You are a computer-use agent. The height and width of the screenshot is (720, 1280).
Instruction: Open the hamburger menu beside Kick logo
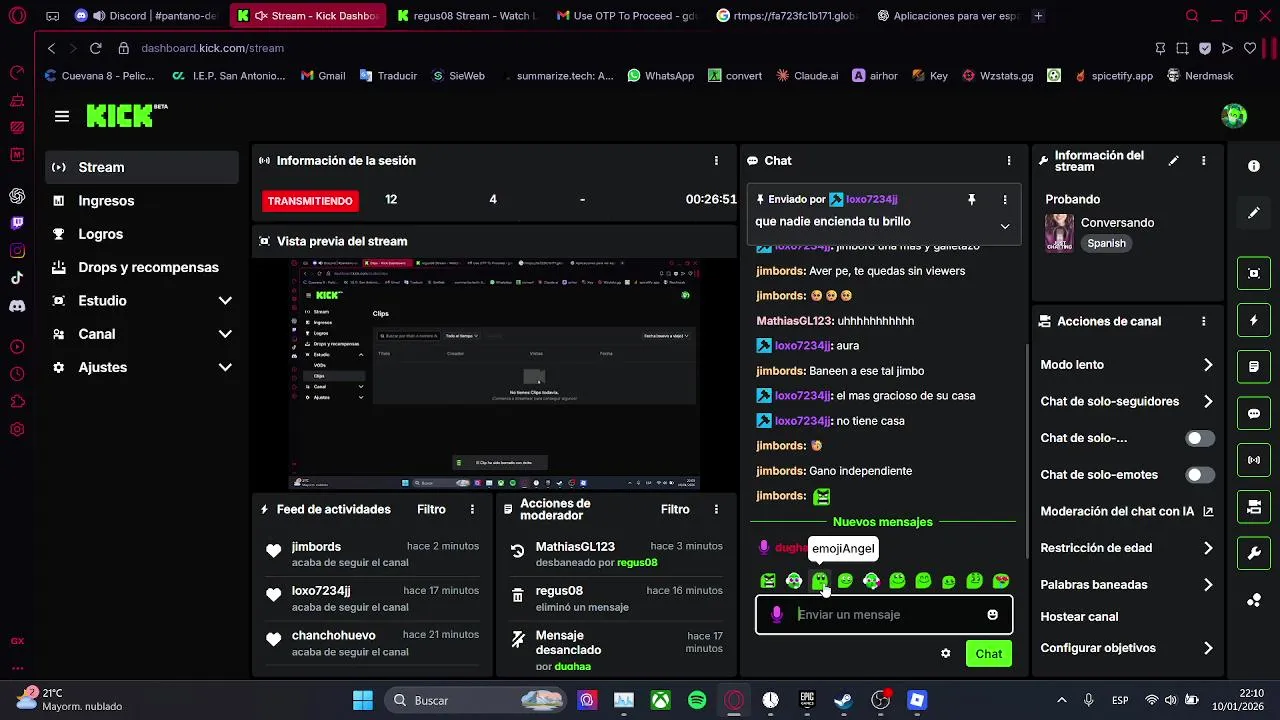pyautogui.click(x=62, y=116)
